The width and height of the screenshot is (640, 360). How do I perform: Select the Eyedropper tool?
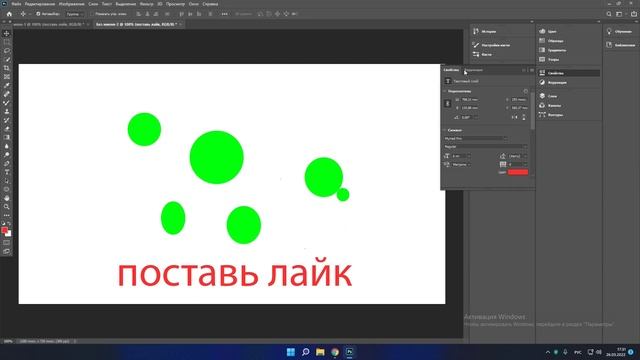(7, 85)
